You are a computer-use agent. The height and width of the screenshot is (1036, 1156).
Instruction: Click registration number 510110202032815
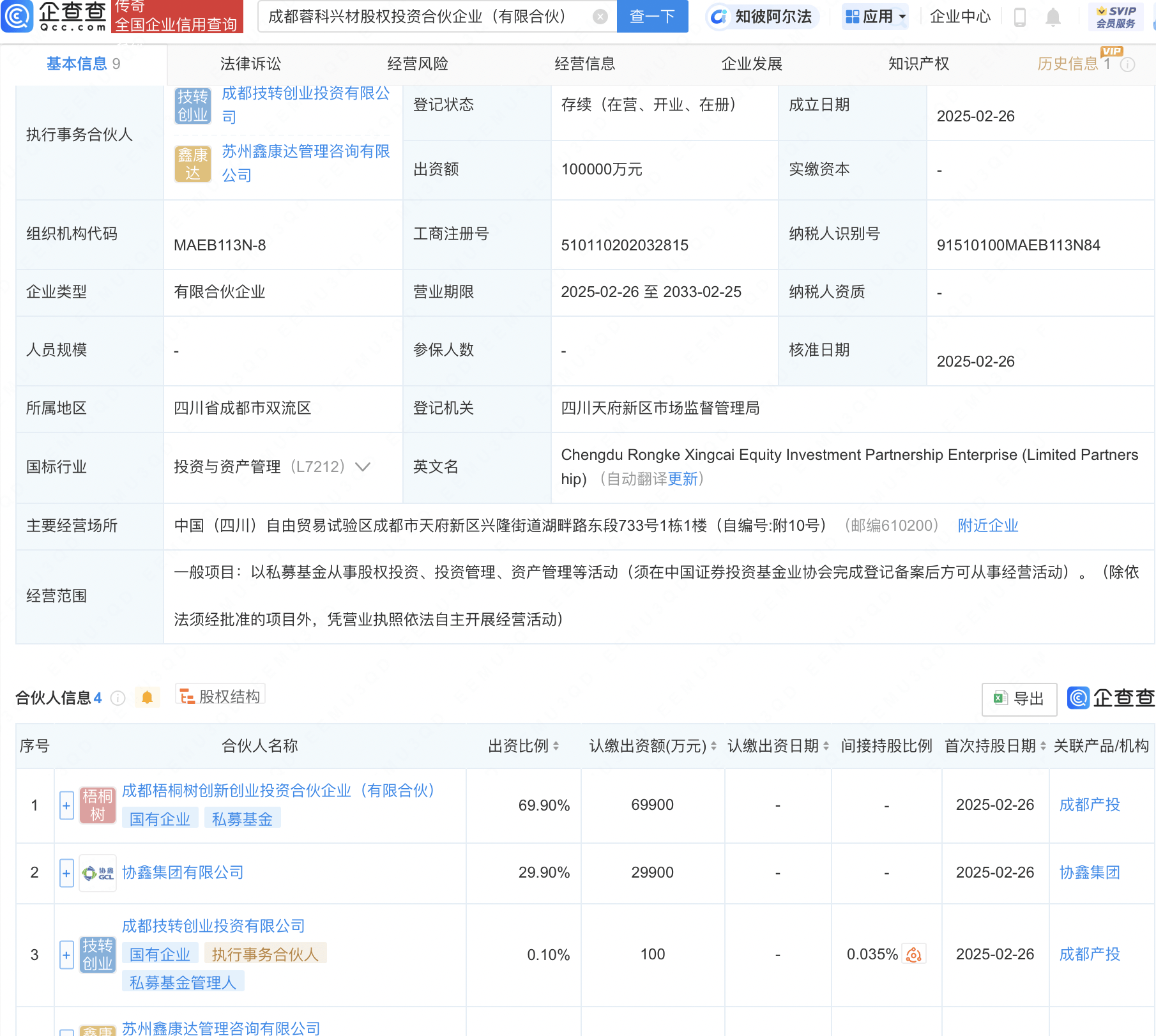point(625,245)
